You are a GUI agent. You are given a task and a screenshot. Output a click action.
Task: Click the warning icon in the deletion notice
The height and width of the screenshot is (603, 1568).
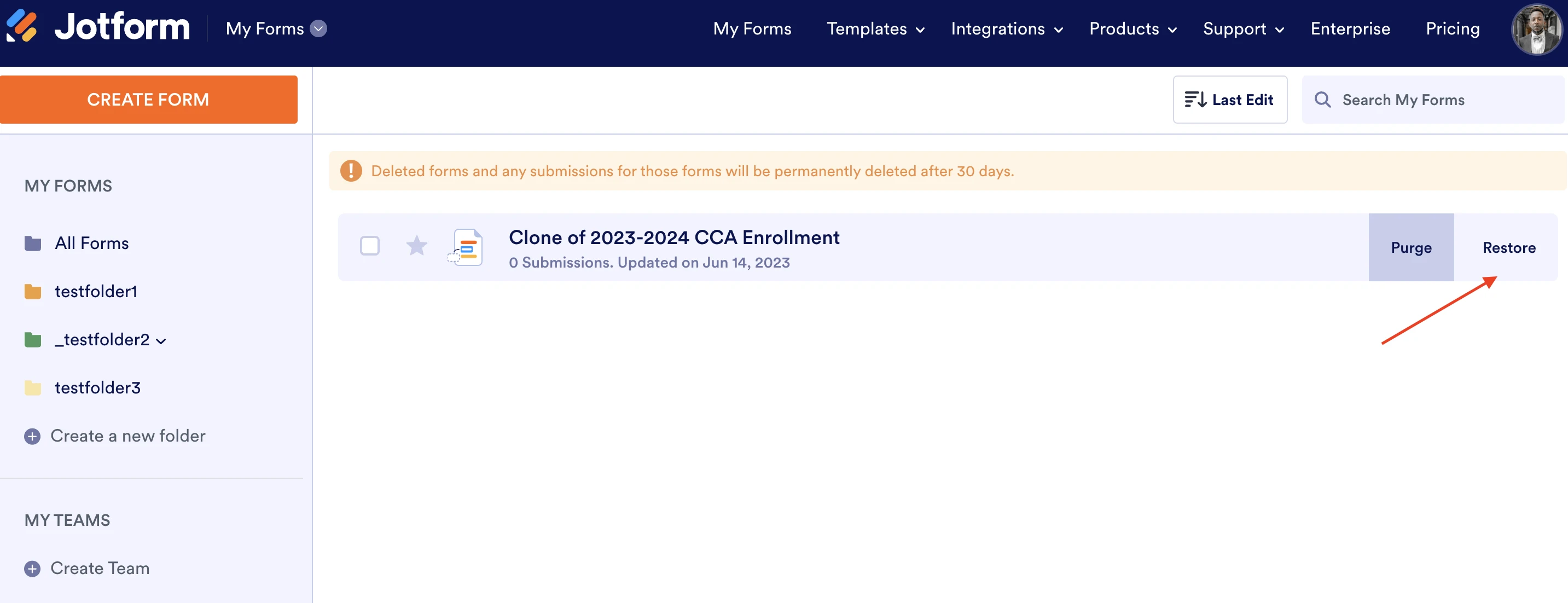pyautogui.click(x=351, y=171)
